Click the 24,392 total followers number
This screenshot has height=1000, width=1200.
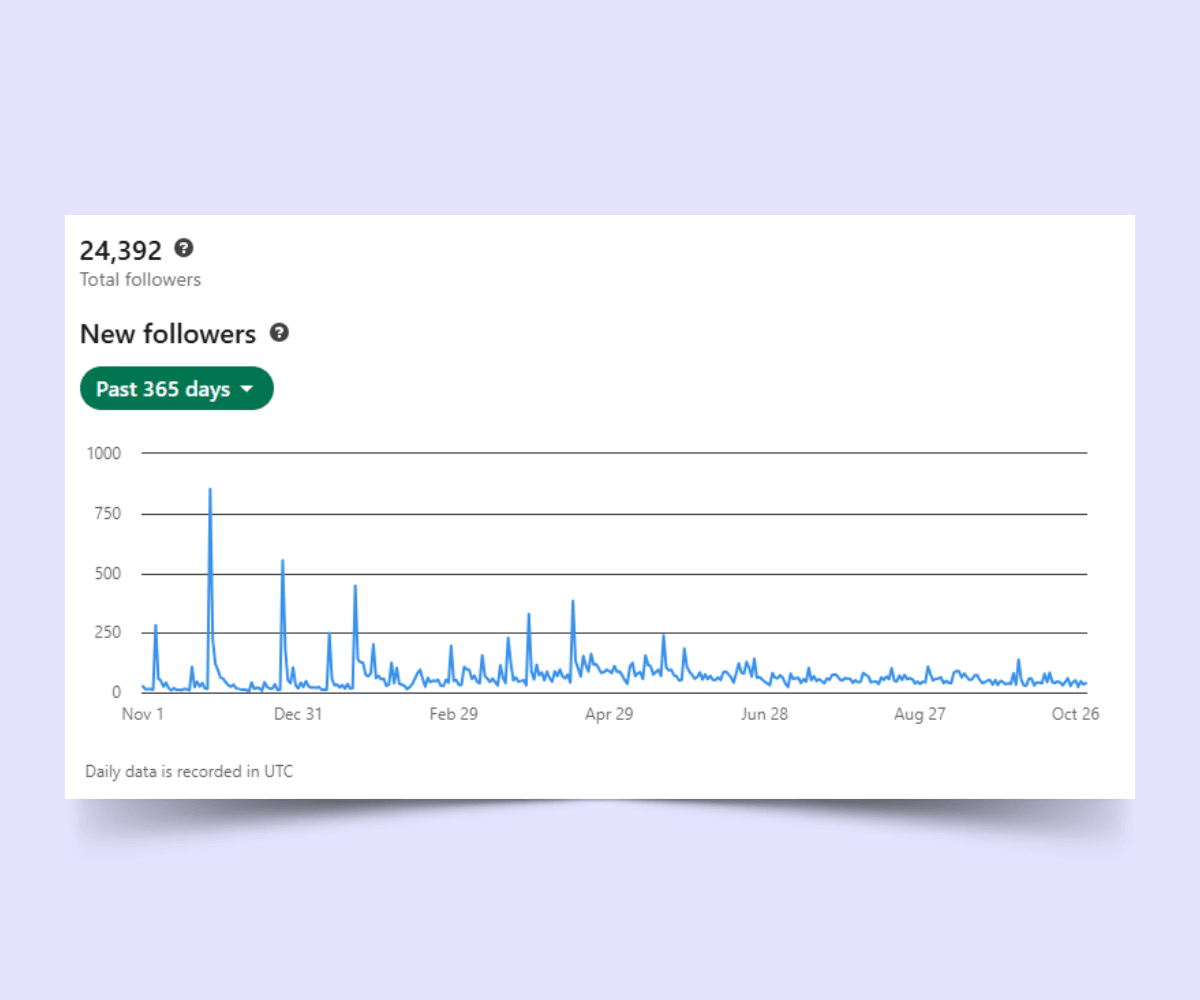tap(121, 250)
